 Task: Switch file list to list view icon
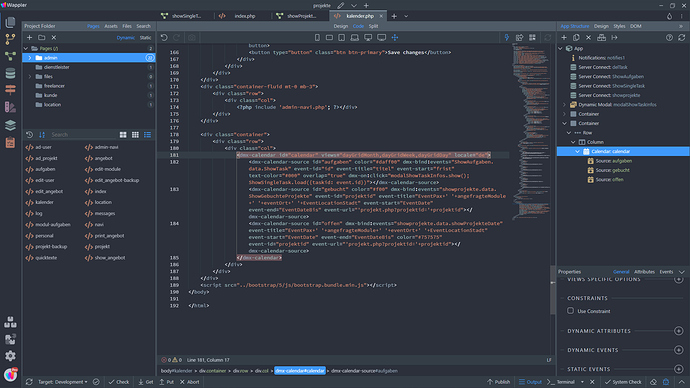click(147, 135)
